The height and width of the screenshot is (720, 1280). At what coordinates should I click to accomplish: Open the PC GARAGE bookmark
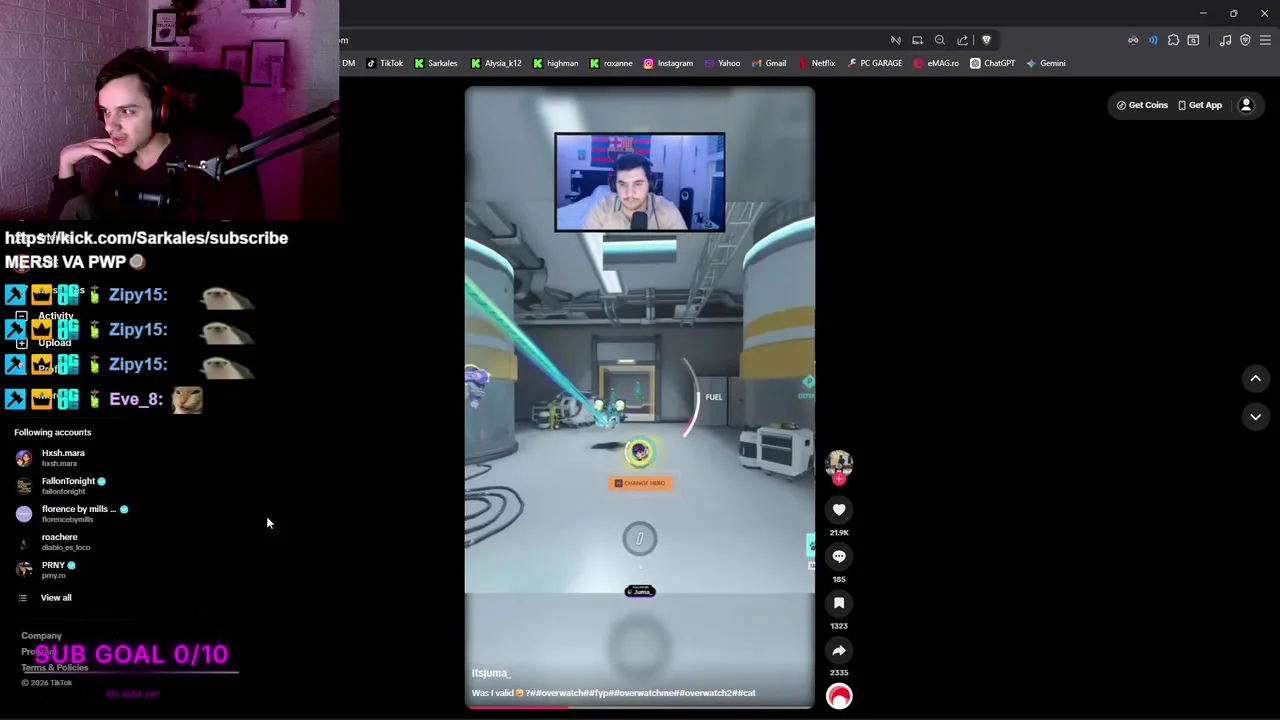(874, 63)
